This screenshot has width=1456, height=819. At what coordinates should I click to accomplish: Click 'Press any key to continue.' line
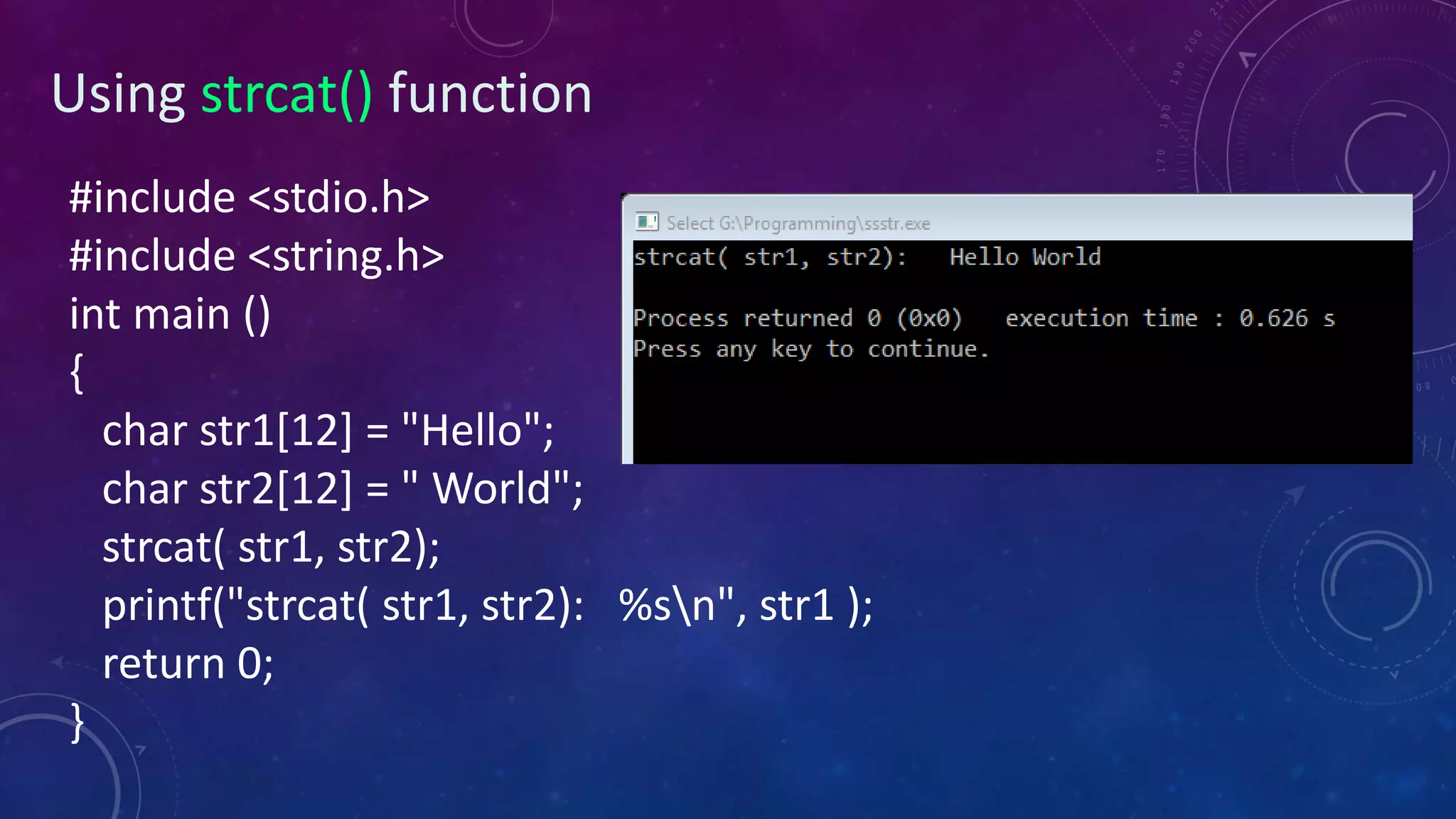coord(811,349)
